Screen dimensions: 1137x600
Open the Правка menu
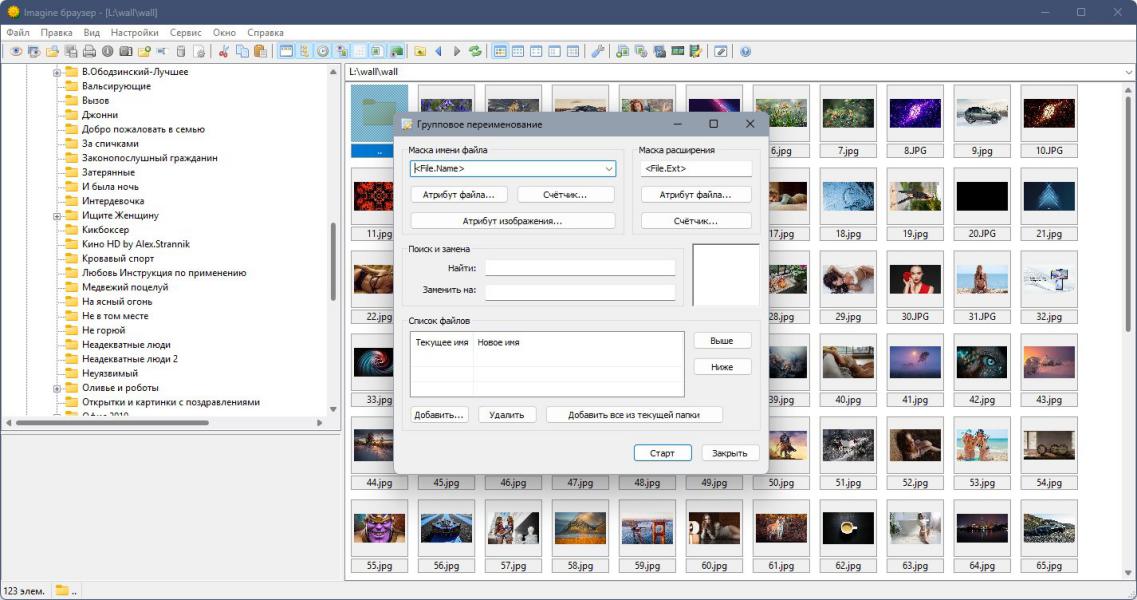[x=57, y=33]
